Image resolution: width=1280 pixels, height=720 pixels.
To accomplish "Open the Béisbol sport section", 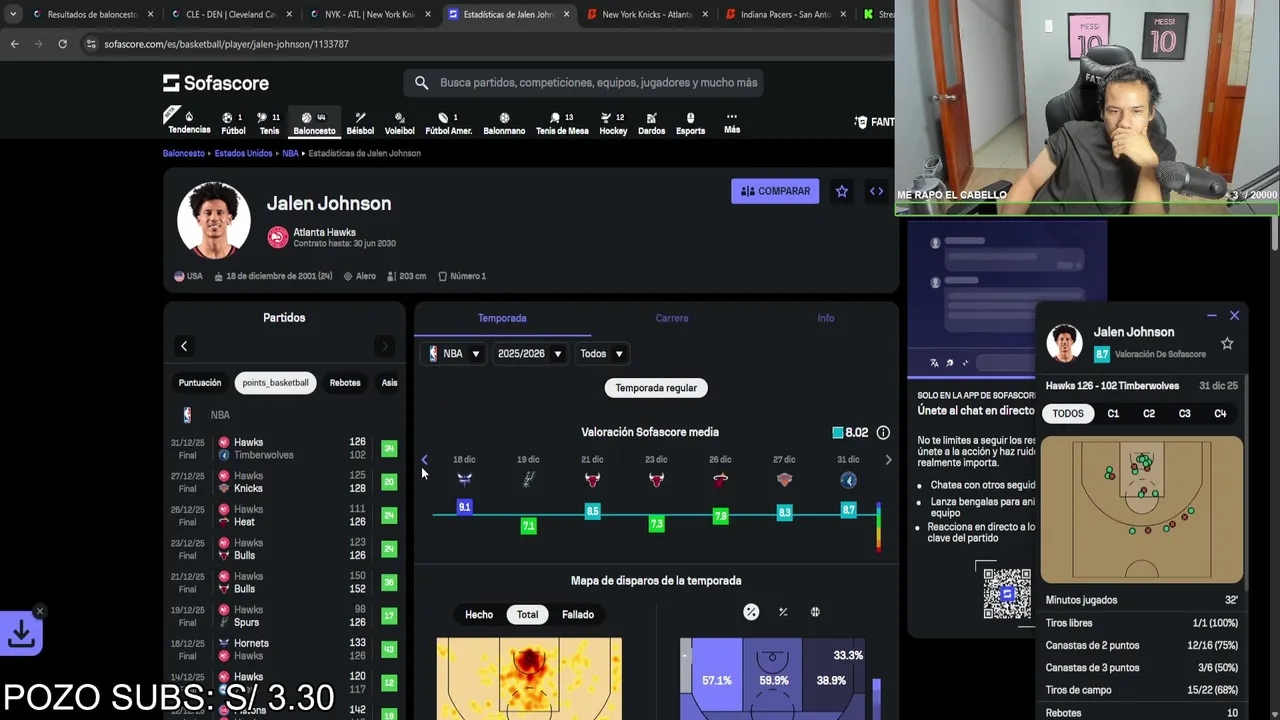I will pos(360,124).
